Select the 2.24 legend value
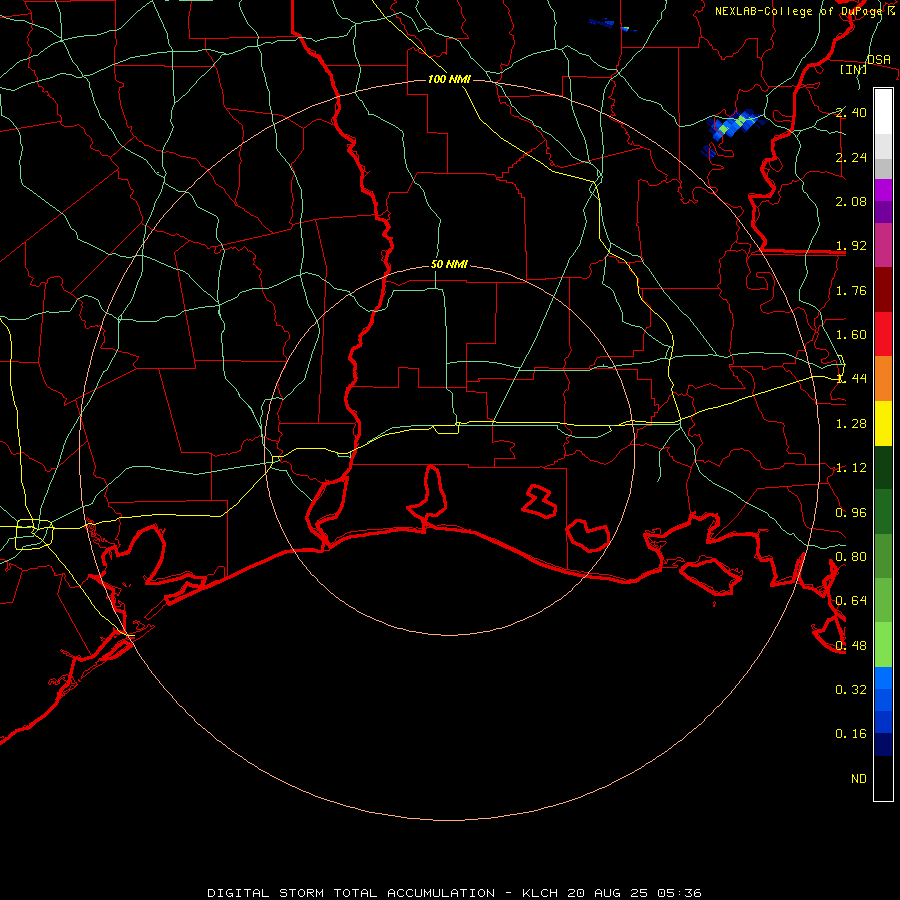Viewport: 900px width, 900px height. pos(851,157)
